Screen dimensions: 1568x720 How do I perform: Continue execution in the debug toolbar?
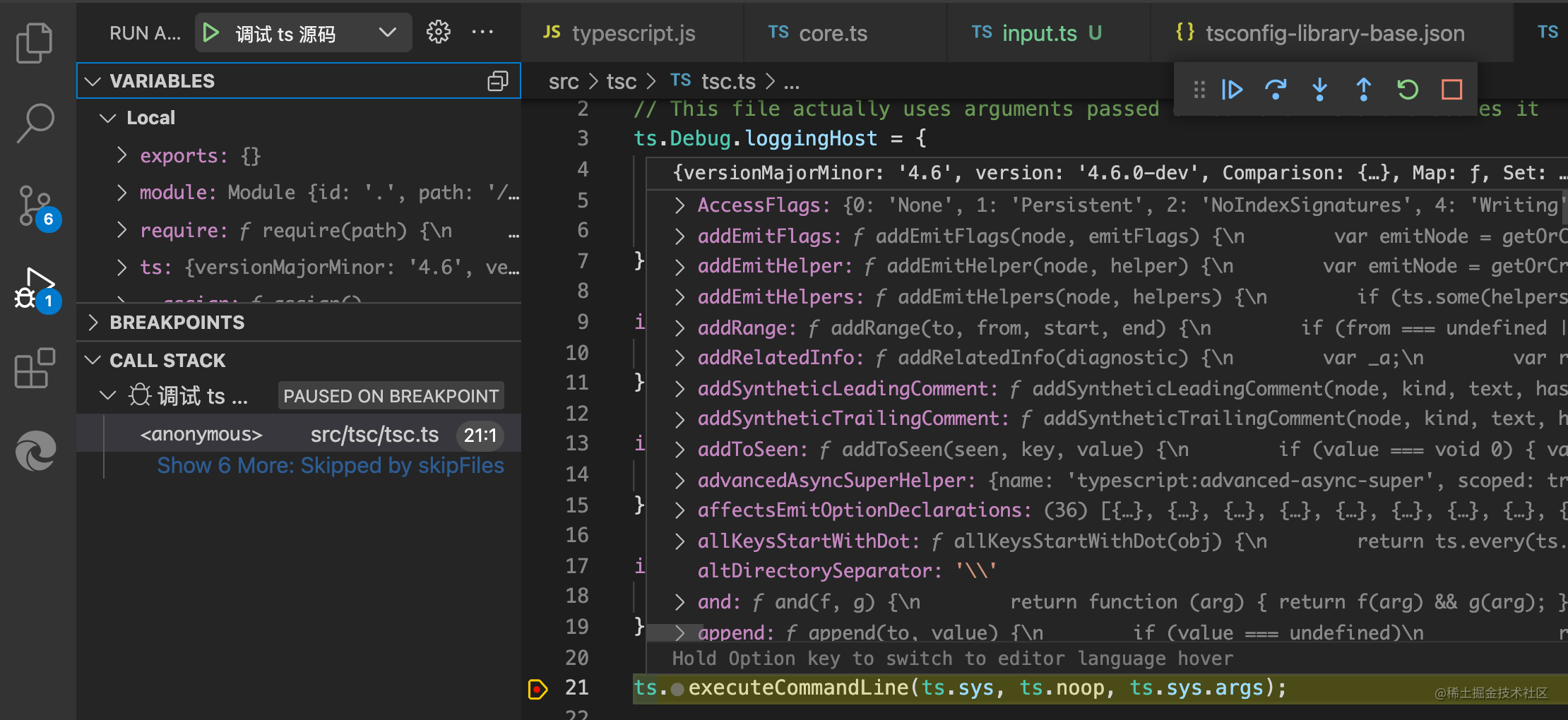[x=1232, y=90]
